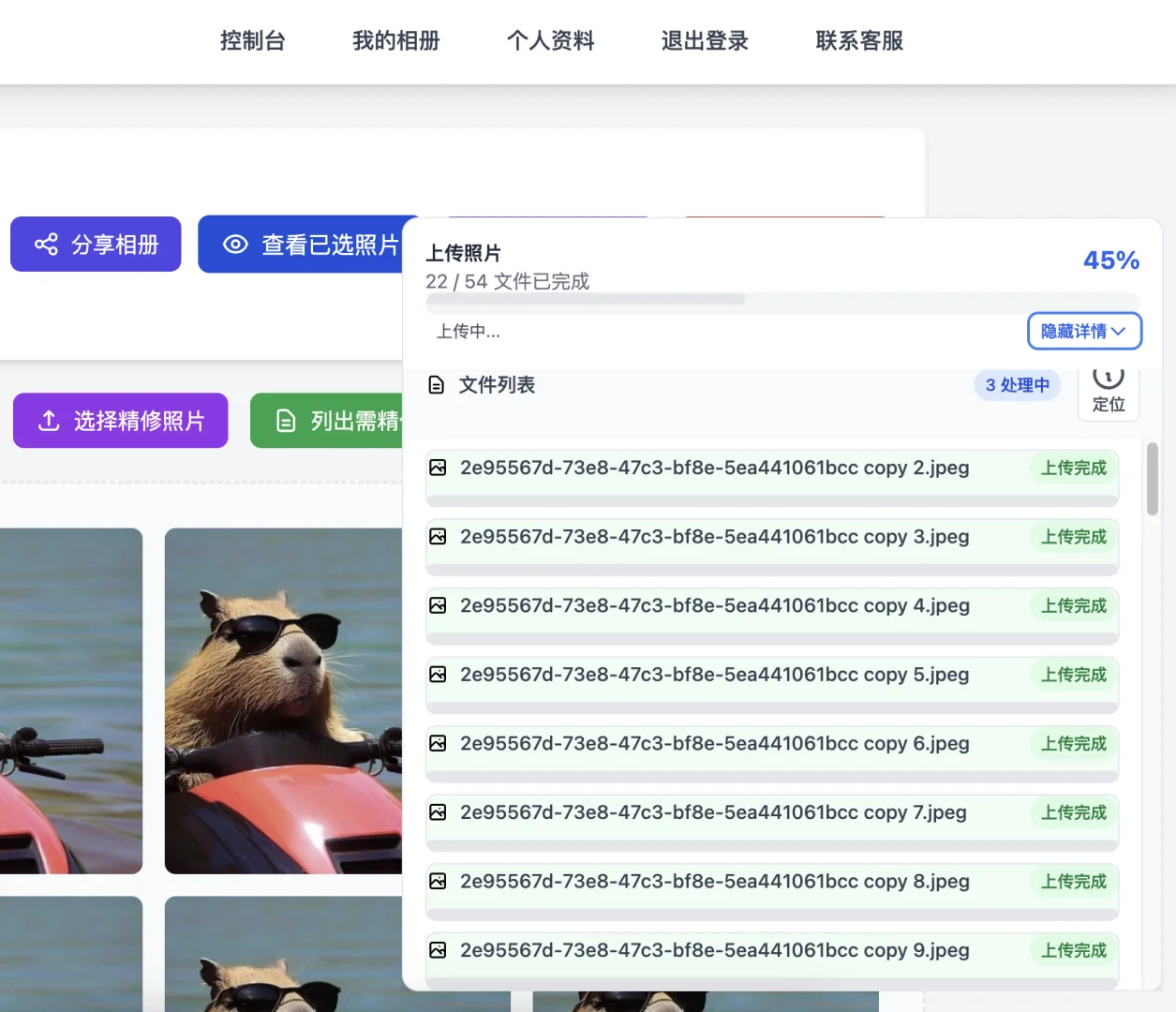1176x1012 pixels.
Task: Click image icon of copy 3.jpeg row
Action: [438, 537]
